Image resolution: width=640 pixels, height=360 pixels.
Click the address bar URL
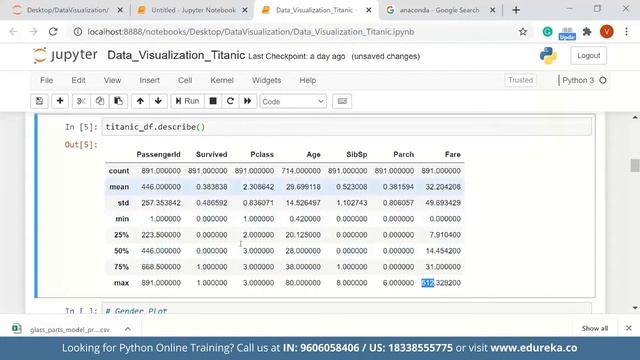click(251, 32)
